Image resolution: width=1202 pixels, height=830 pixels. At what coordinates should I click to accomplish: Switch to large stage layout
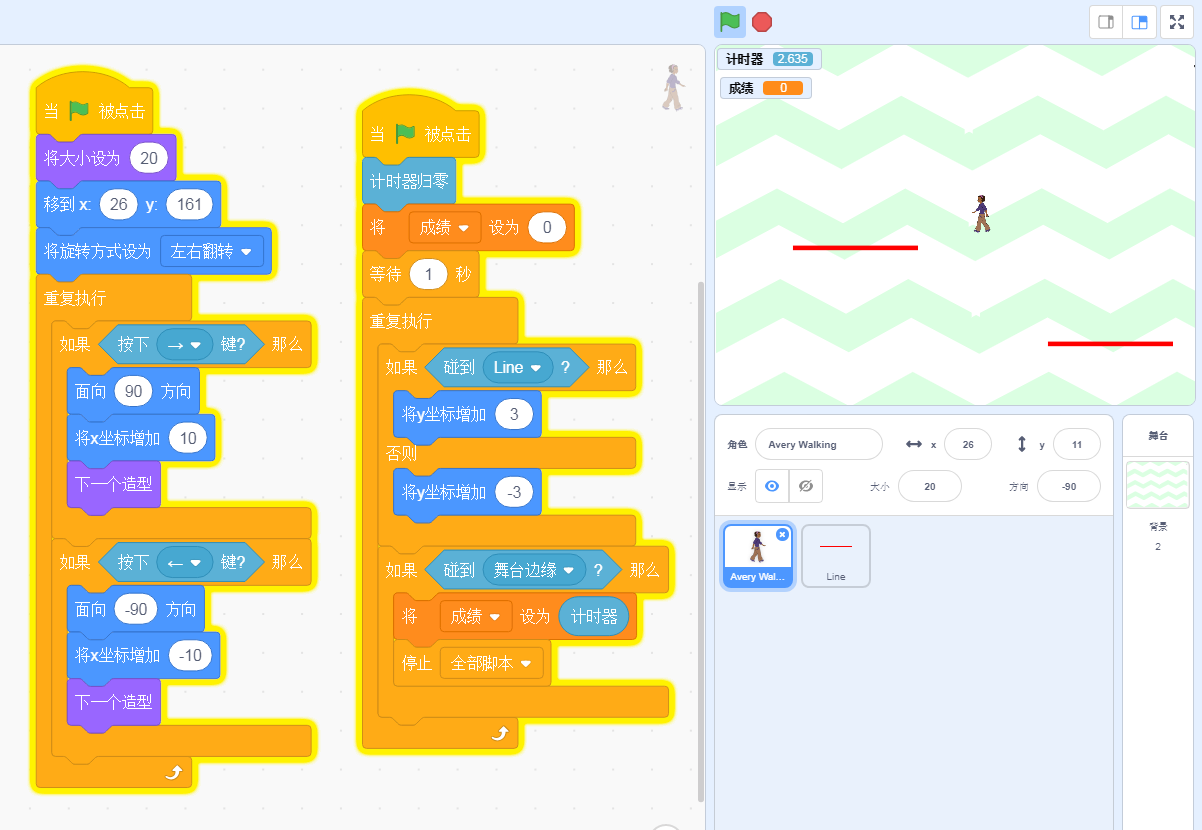point(1139,22)
